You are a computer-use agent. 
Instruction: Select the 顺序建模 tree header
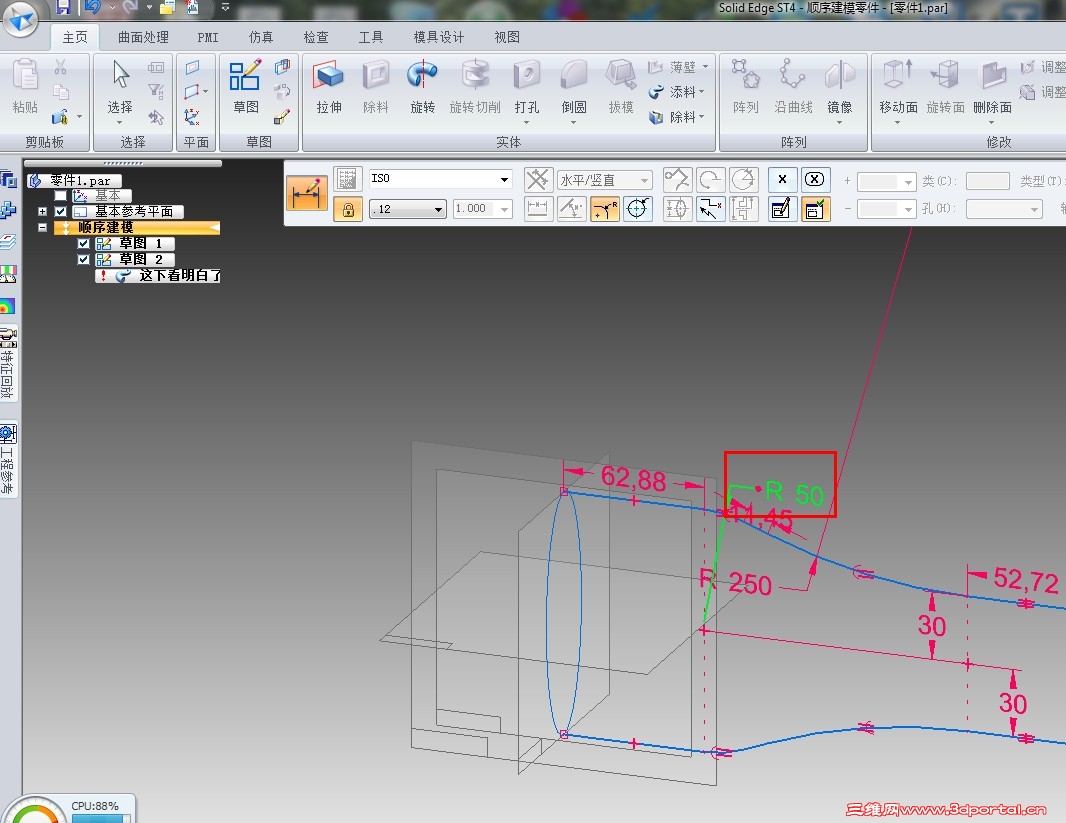[x=136, y=228]
